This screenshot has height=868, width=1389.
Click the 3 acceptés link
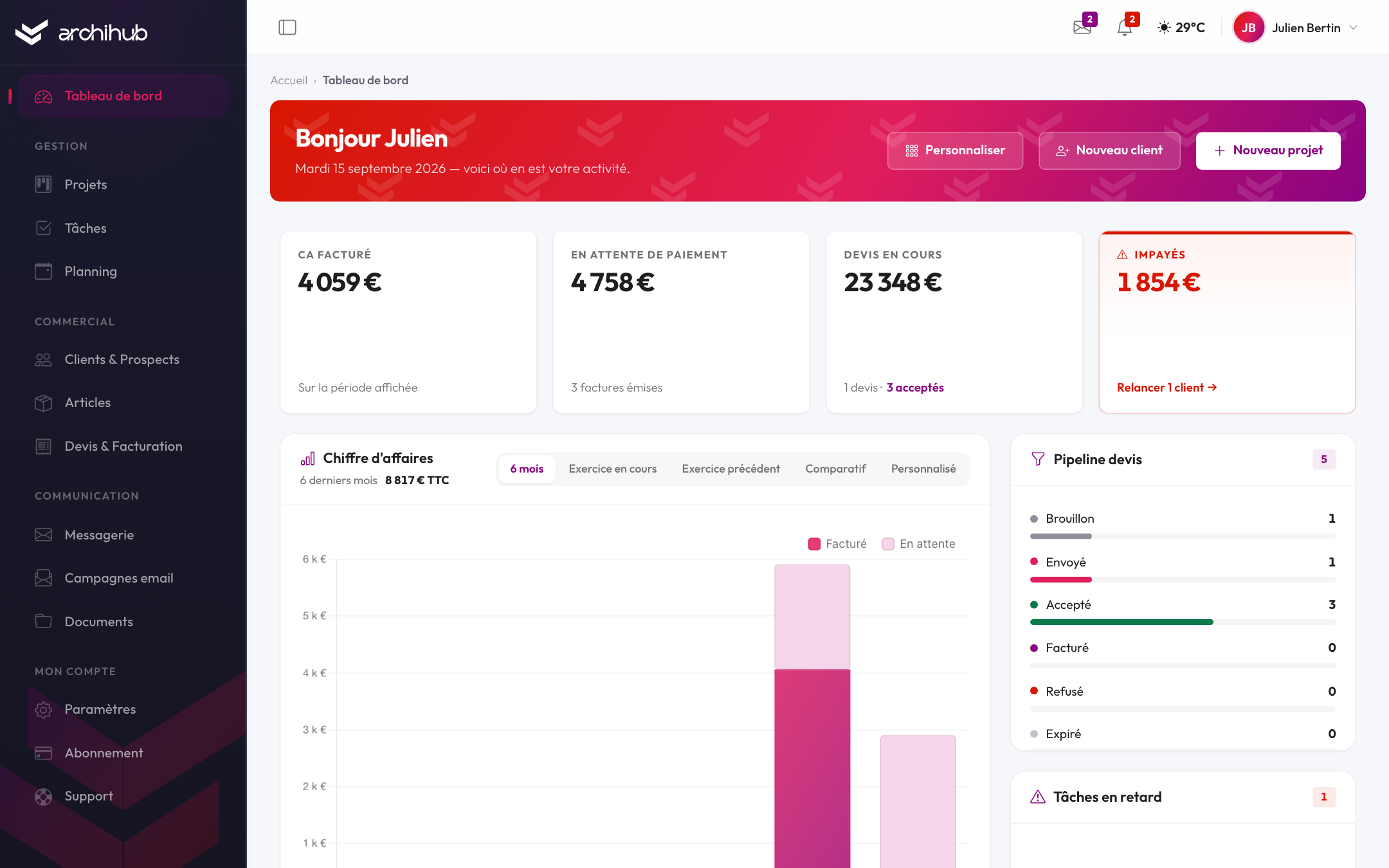pos(915,388)
